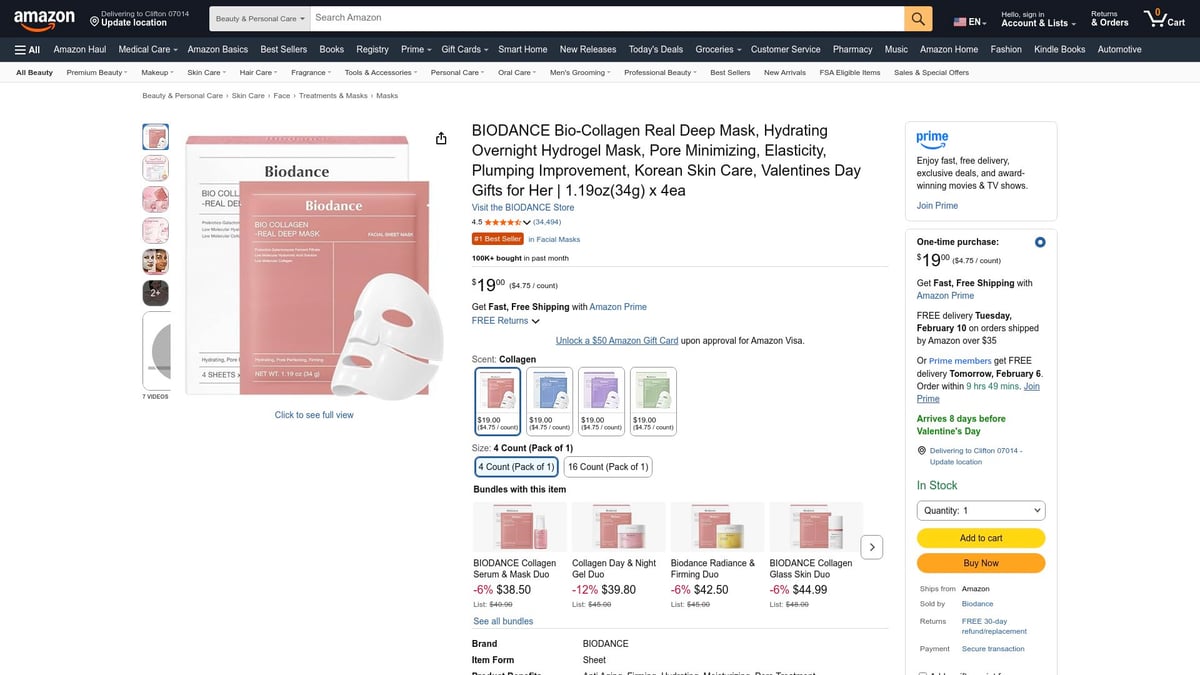Click the #1 Best Seller badge
This screenshot has height=675, width=1200.
tap(497, 239)
